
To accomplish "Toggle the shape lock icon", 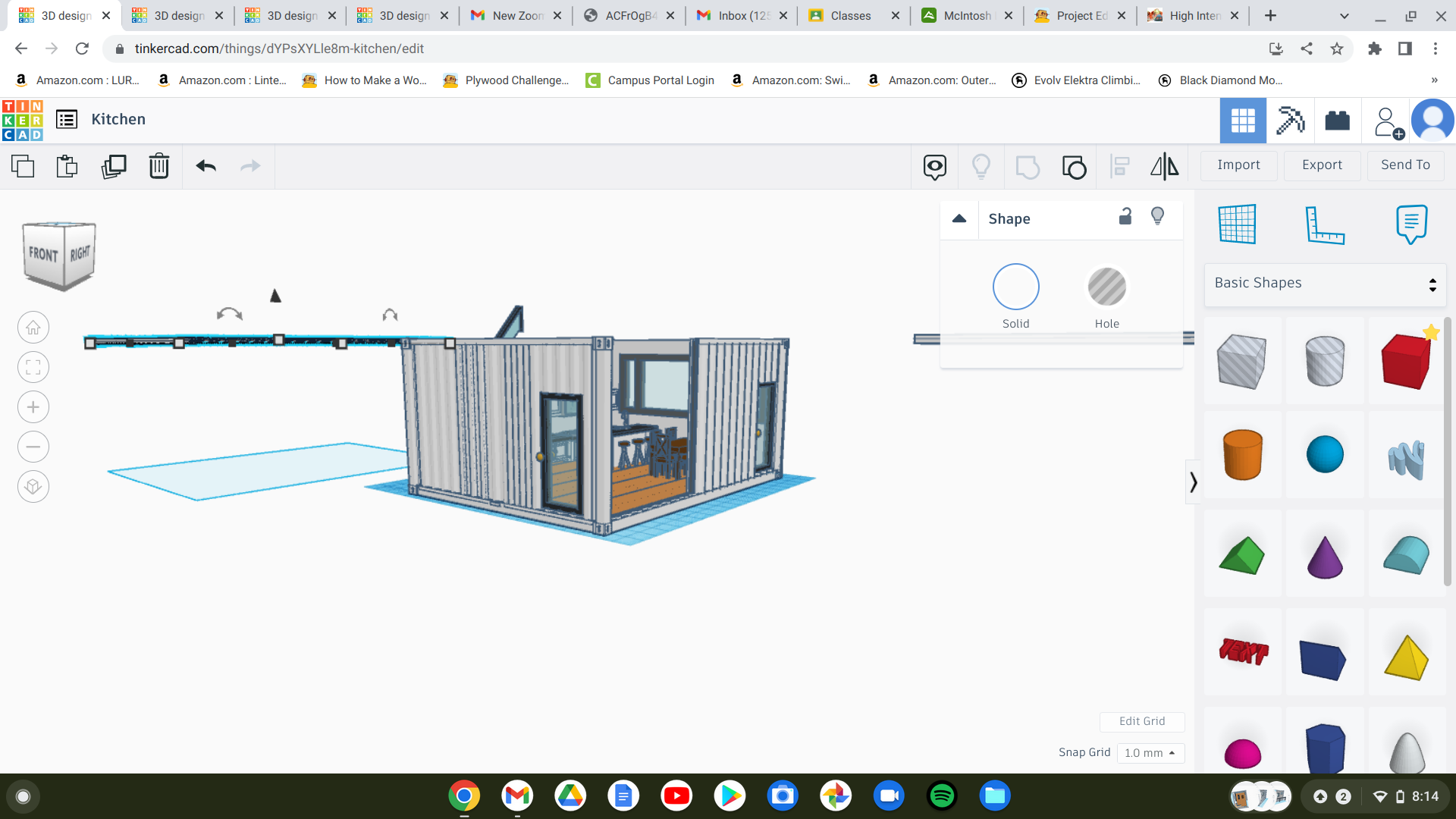I will pos(1125,217).
